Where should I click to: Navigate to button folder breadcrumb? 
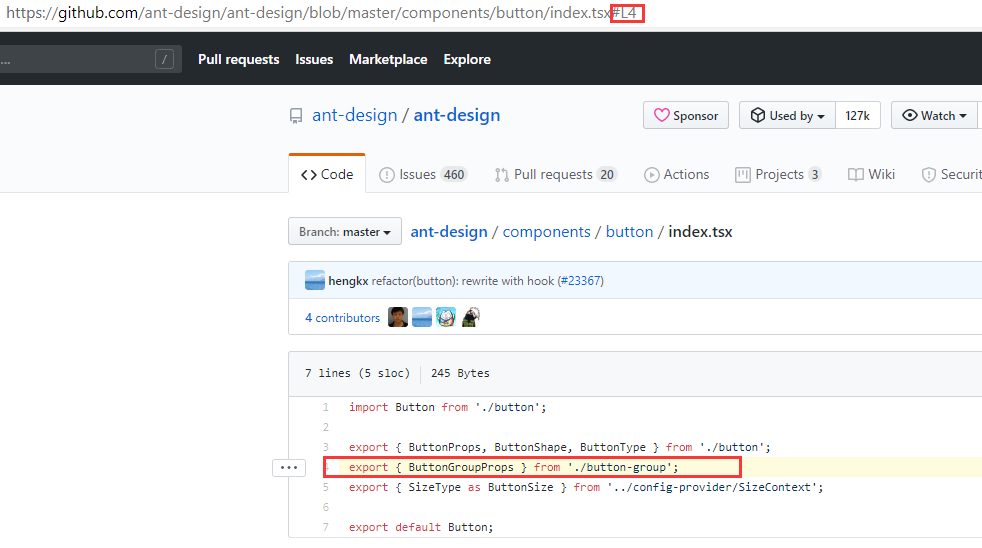point(629,232)
